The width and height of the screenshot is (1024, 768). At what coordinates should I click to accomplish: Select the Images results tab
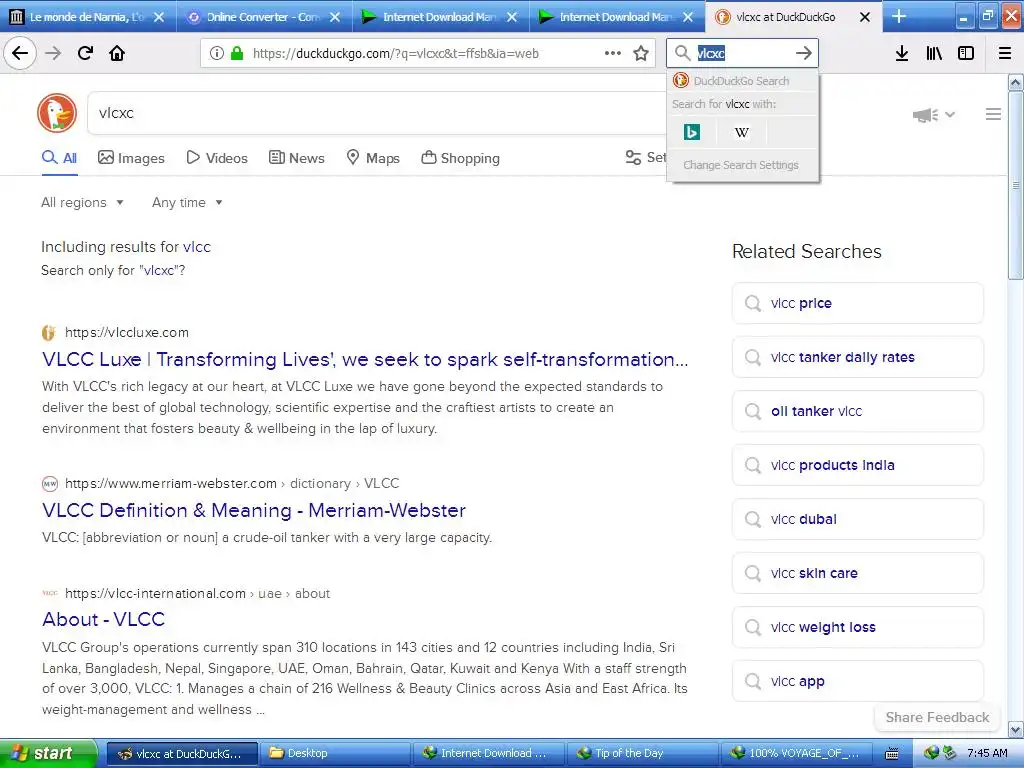131,158
